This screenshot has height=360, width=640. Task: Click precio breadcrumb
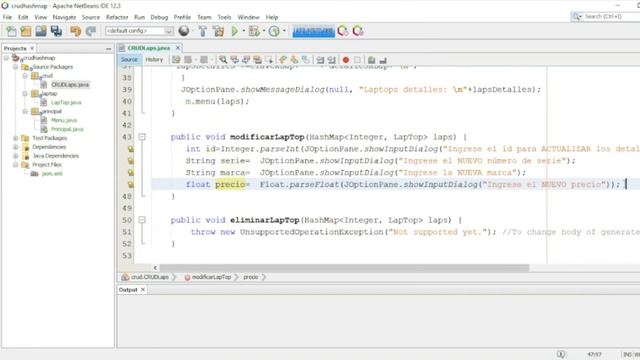(251, 277)
